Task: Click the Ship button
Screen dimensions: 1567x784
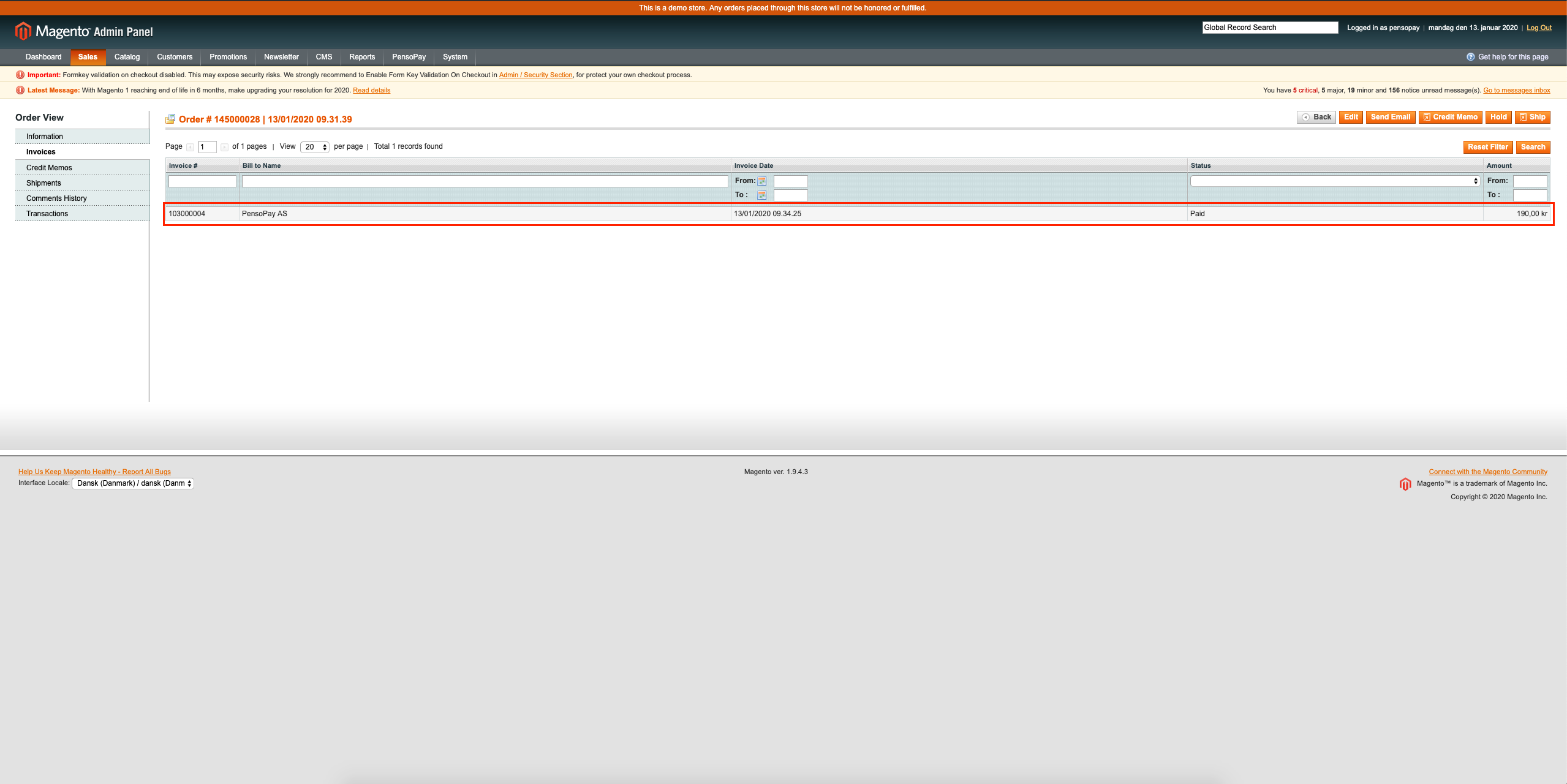Action: [1532, 117]
